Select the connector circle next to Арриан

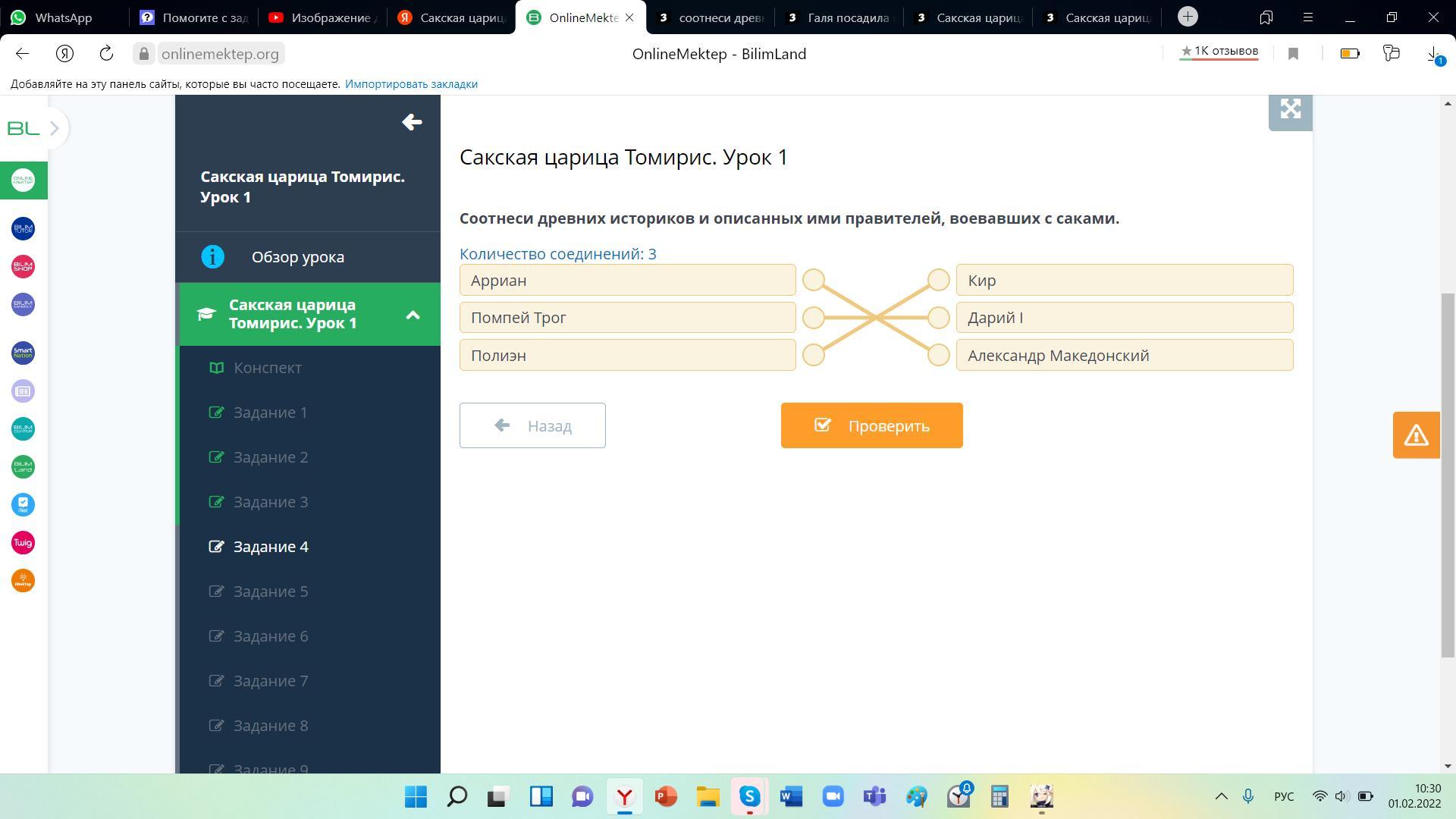coord(814,280)
